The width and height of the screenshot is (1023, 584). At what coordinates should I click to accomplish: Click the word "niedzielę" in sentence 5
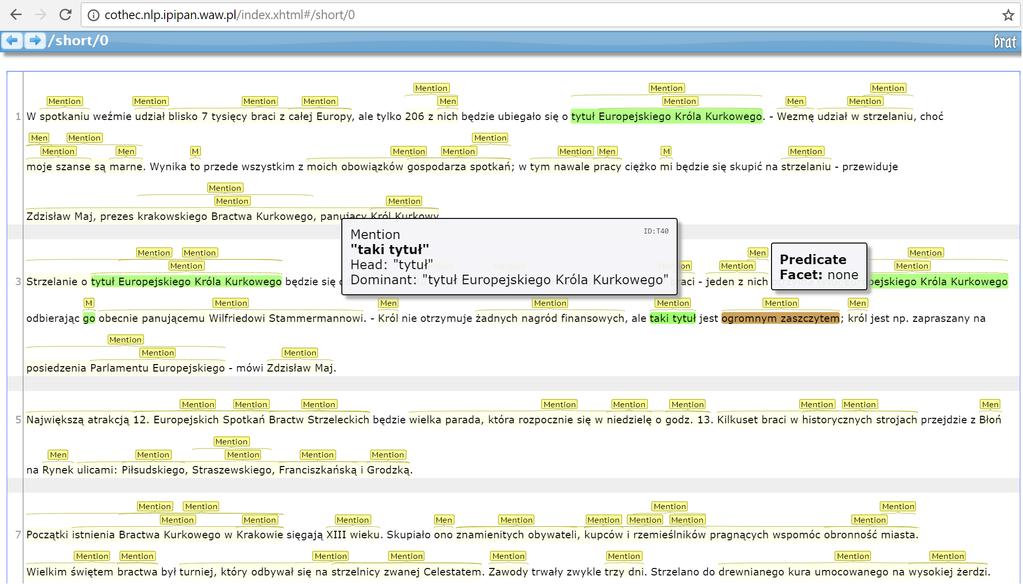(628, 420)
